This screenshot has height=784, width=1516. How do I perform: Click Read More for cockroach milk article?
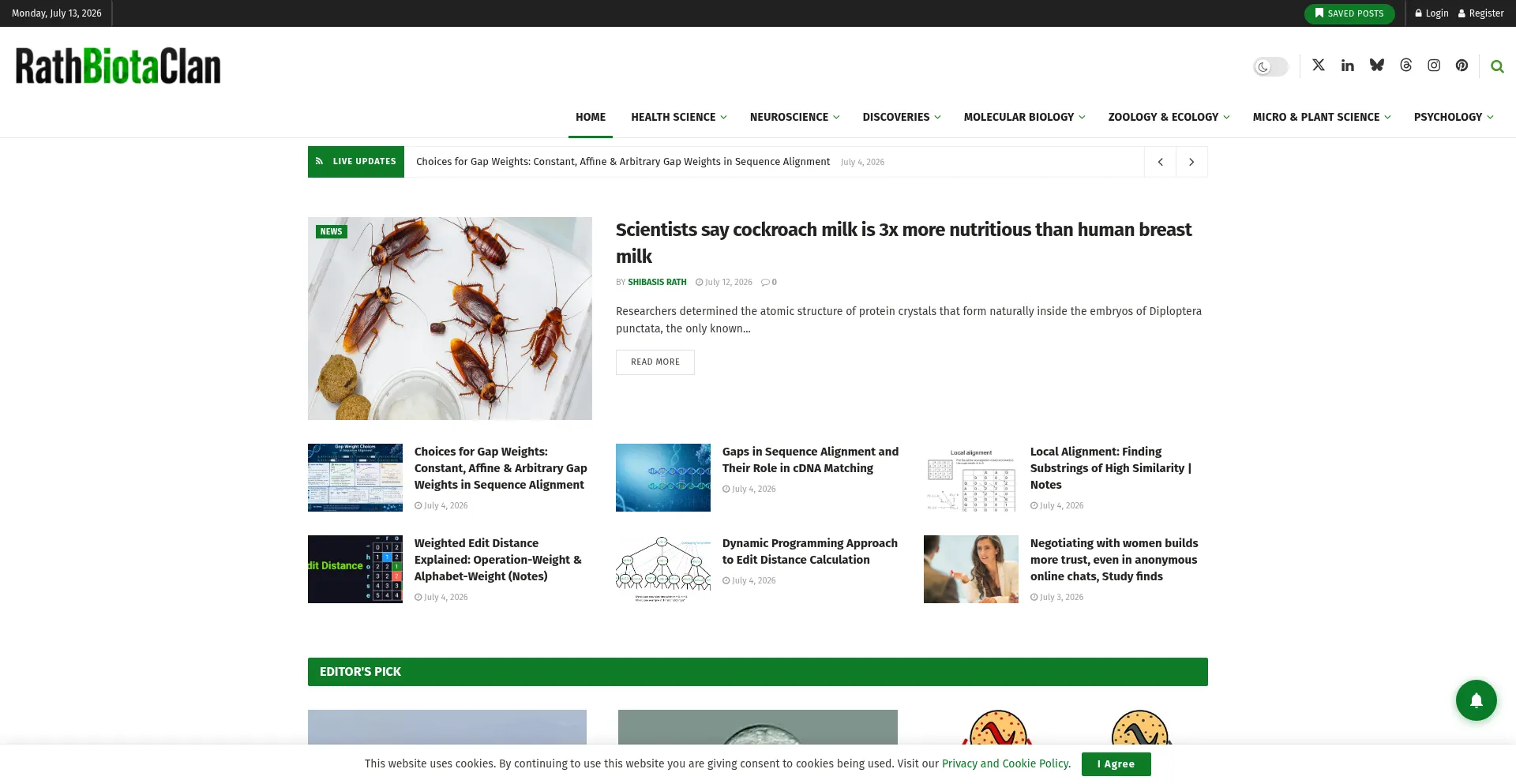click(x=655, y=362)
